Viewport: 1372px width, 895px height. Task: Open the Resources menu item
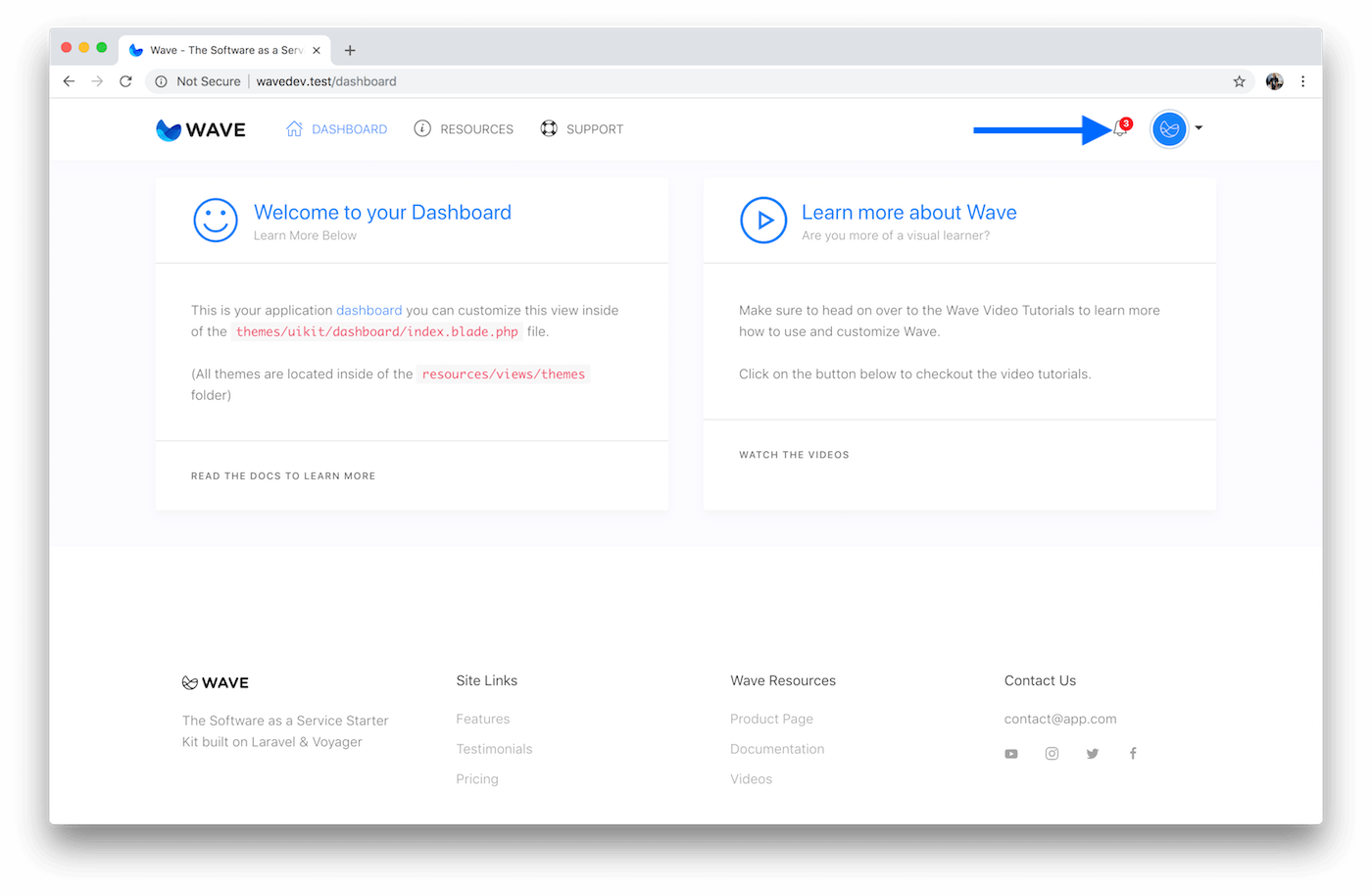[x=464, y=129]
